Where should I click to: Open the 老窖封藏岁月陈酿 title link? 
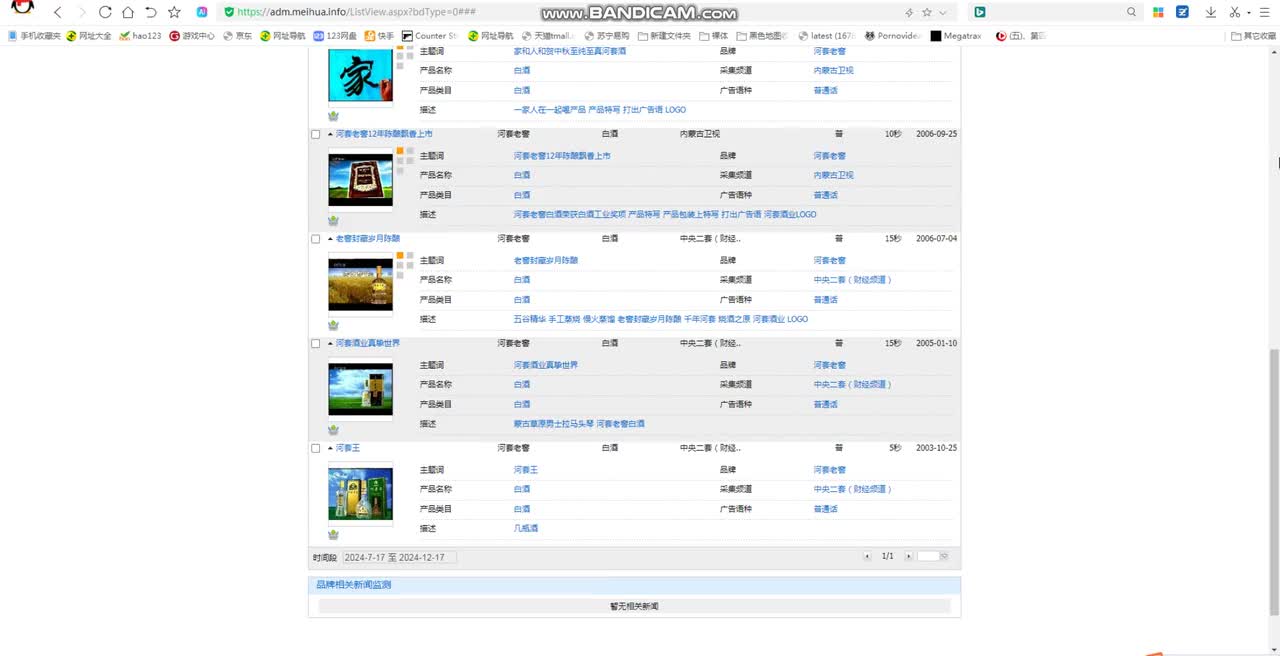point(368,239)
